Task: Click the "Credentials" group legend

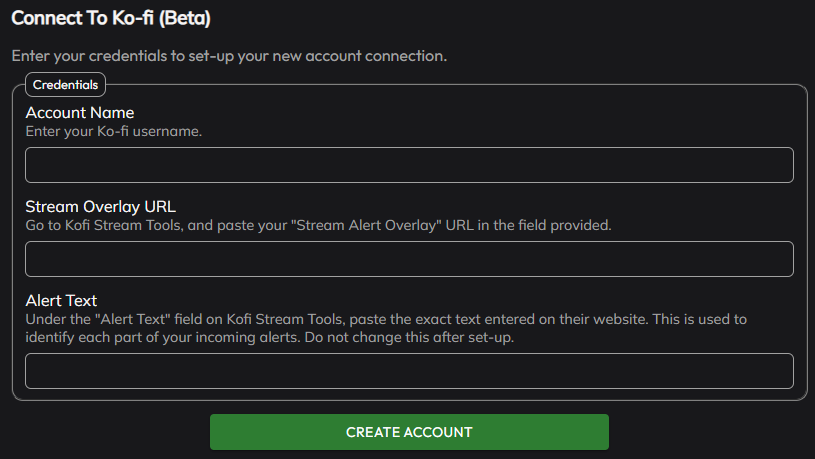Action: point(65,85)
